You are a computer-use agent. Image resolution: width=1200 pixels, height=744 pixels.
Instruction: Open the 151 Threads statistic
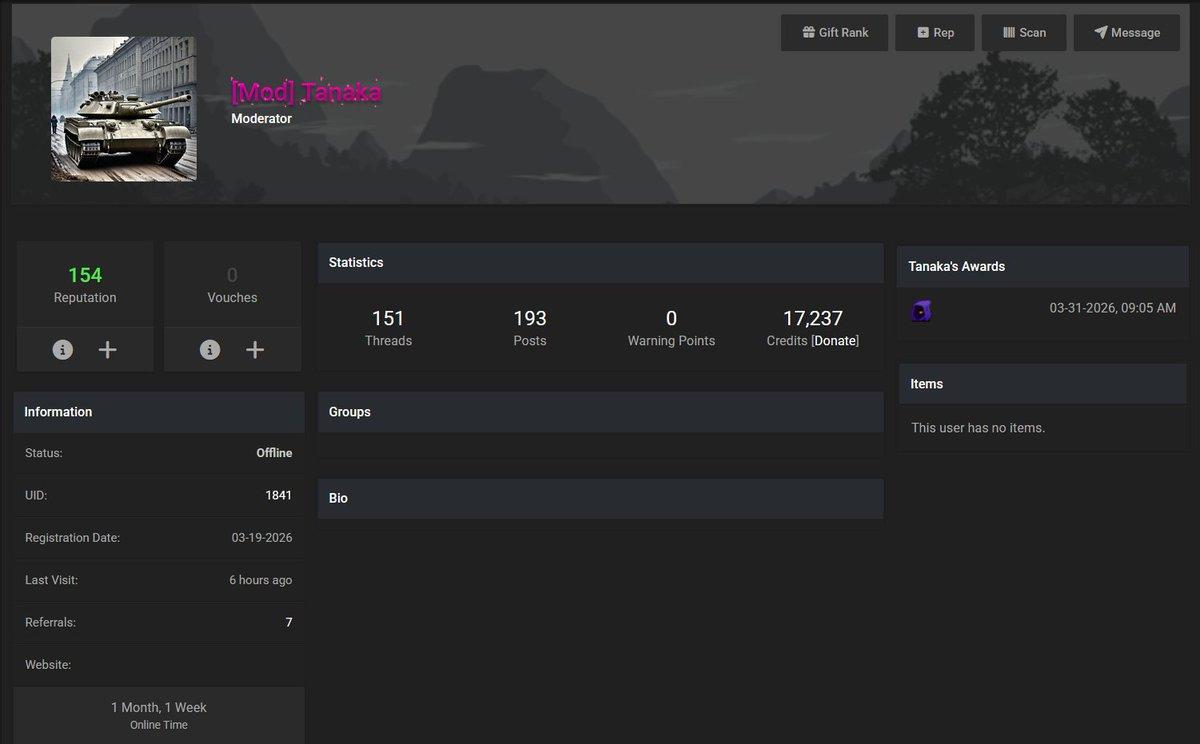(x=388, y=327)
